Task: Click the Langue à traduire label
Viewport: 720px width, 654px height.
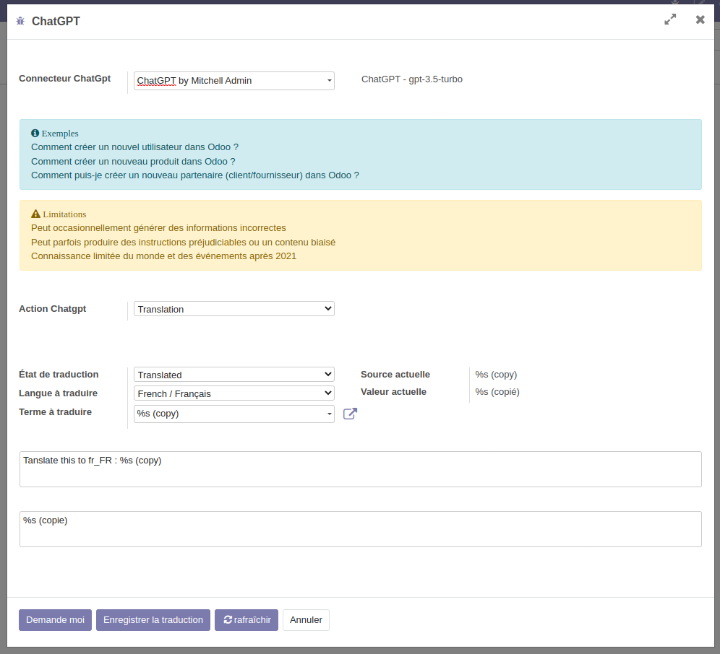Action: click(58, 394)
